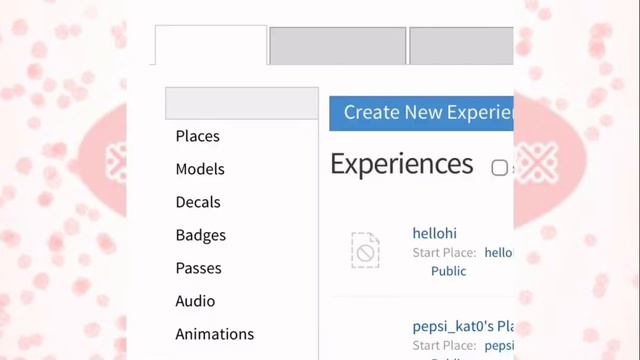
Task: Go to Audio in the sidebar
Action: pos(195,301)
